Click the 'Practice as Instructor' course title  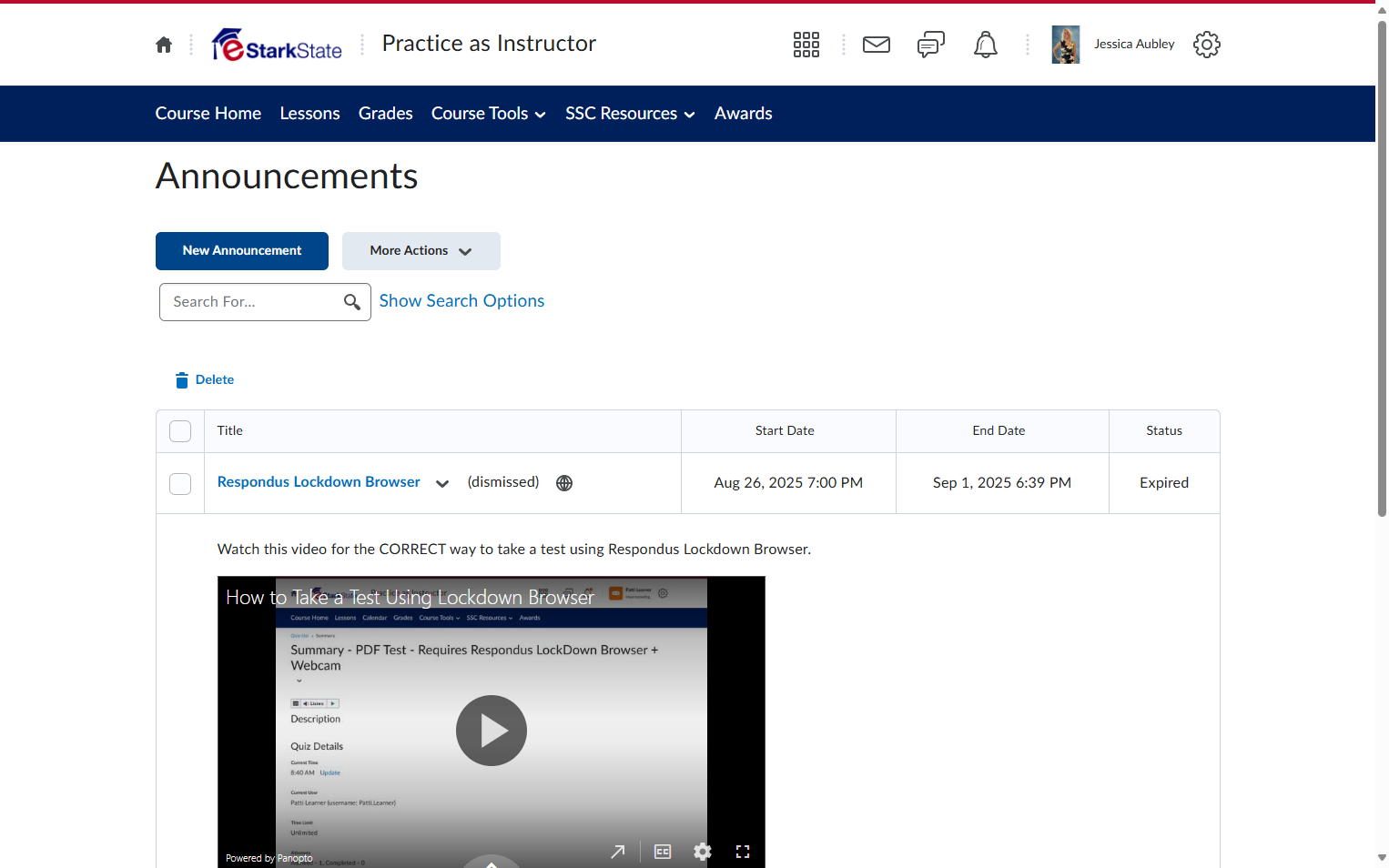click(x=489, y=44)
